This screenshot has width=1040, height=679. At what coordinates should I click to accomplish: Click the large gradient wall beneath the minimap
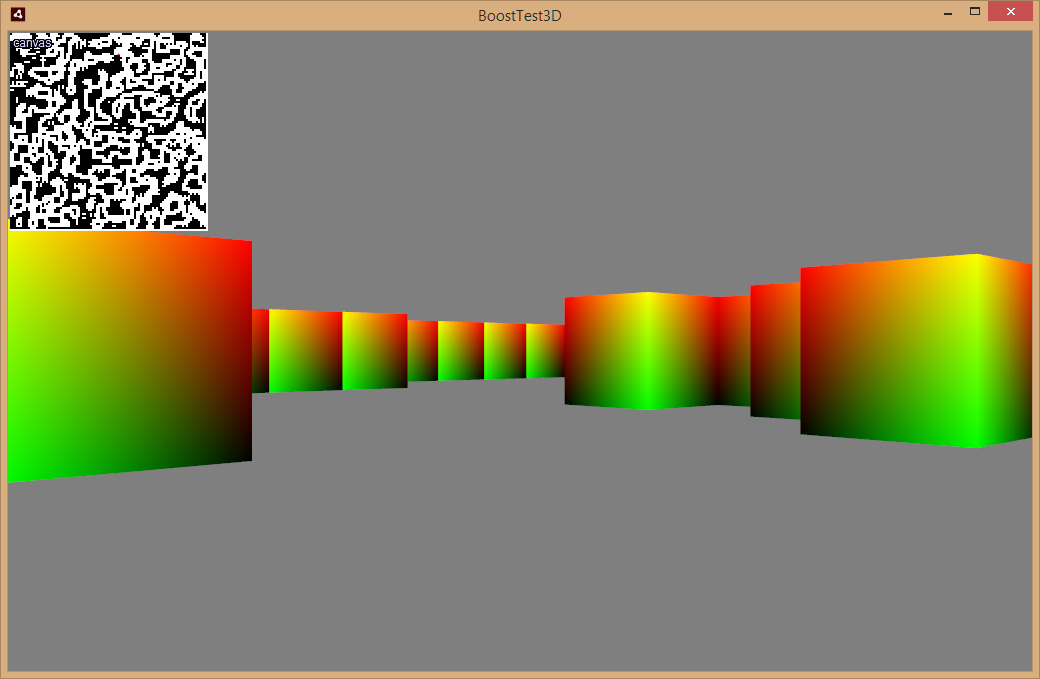(130, 355)
